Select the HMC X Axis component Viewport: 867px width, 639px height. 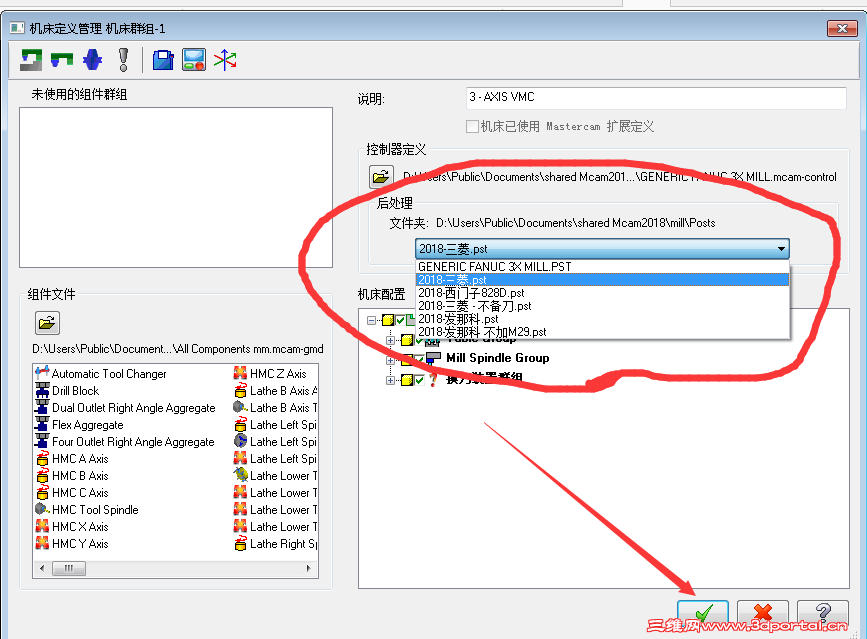72,527
